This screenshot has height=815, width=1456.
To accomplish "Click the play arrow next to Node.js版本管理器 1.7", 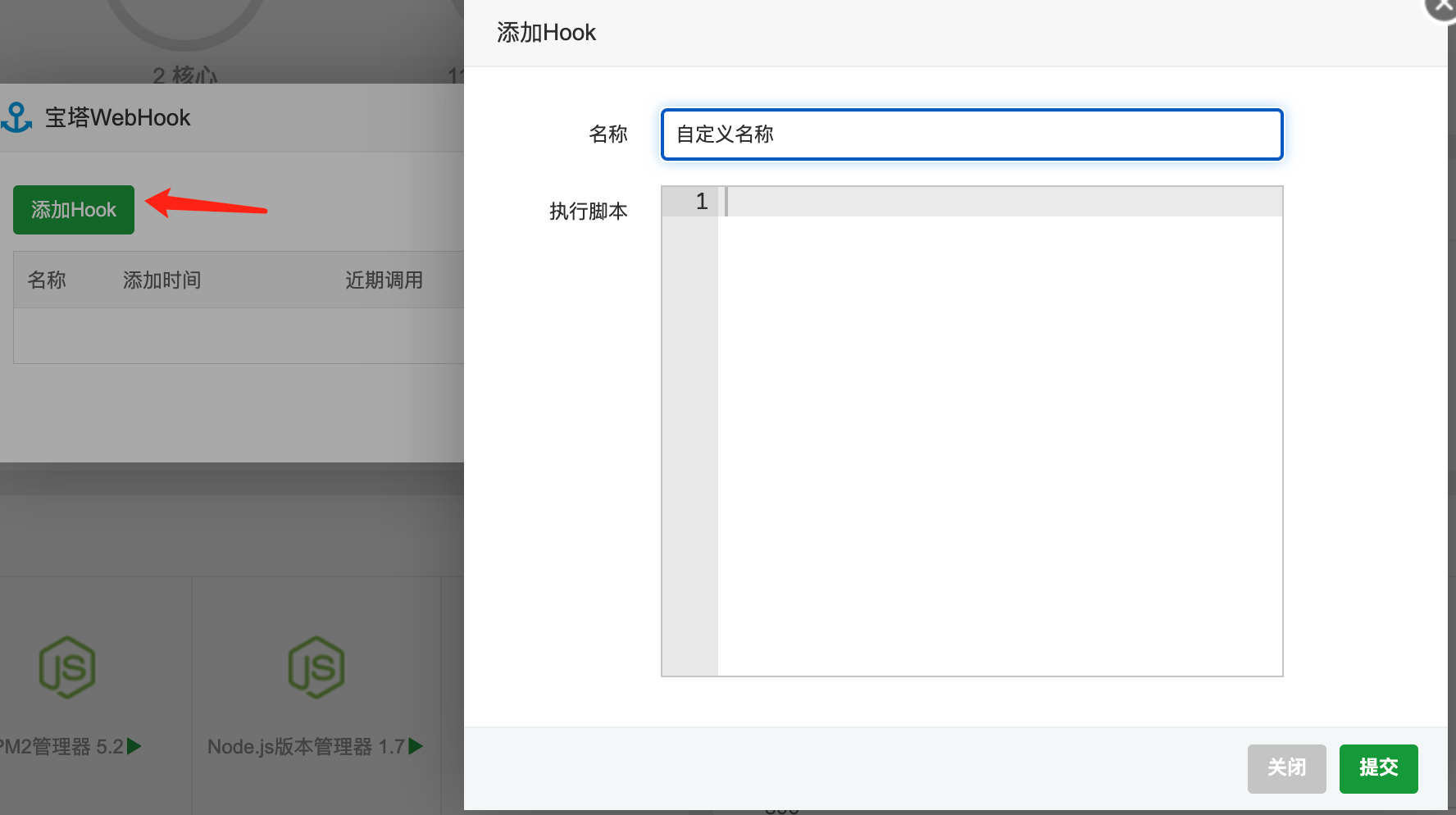I will (x=416, y=746).
